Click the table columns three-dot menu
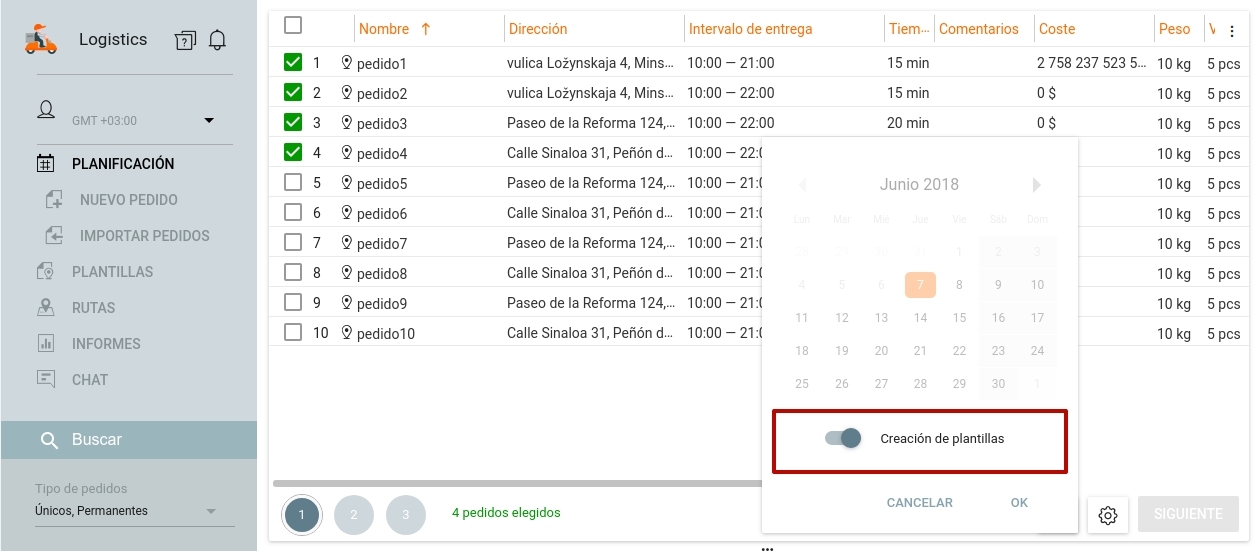The height and width of the screenshot is (551, 1259). pos(1232,29)
